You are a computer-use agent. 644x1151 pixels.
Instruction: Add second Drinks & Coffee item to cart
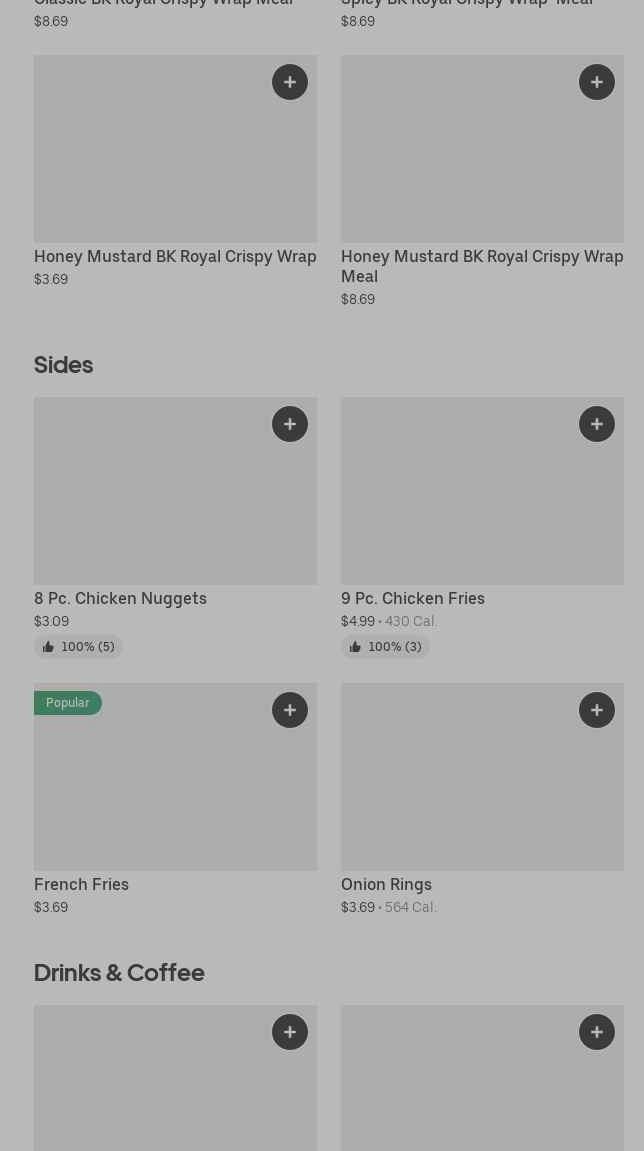(x=597, y=1032)
